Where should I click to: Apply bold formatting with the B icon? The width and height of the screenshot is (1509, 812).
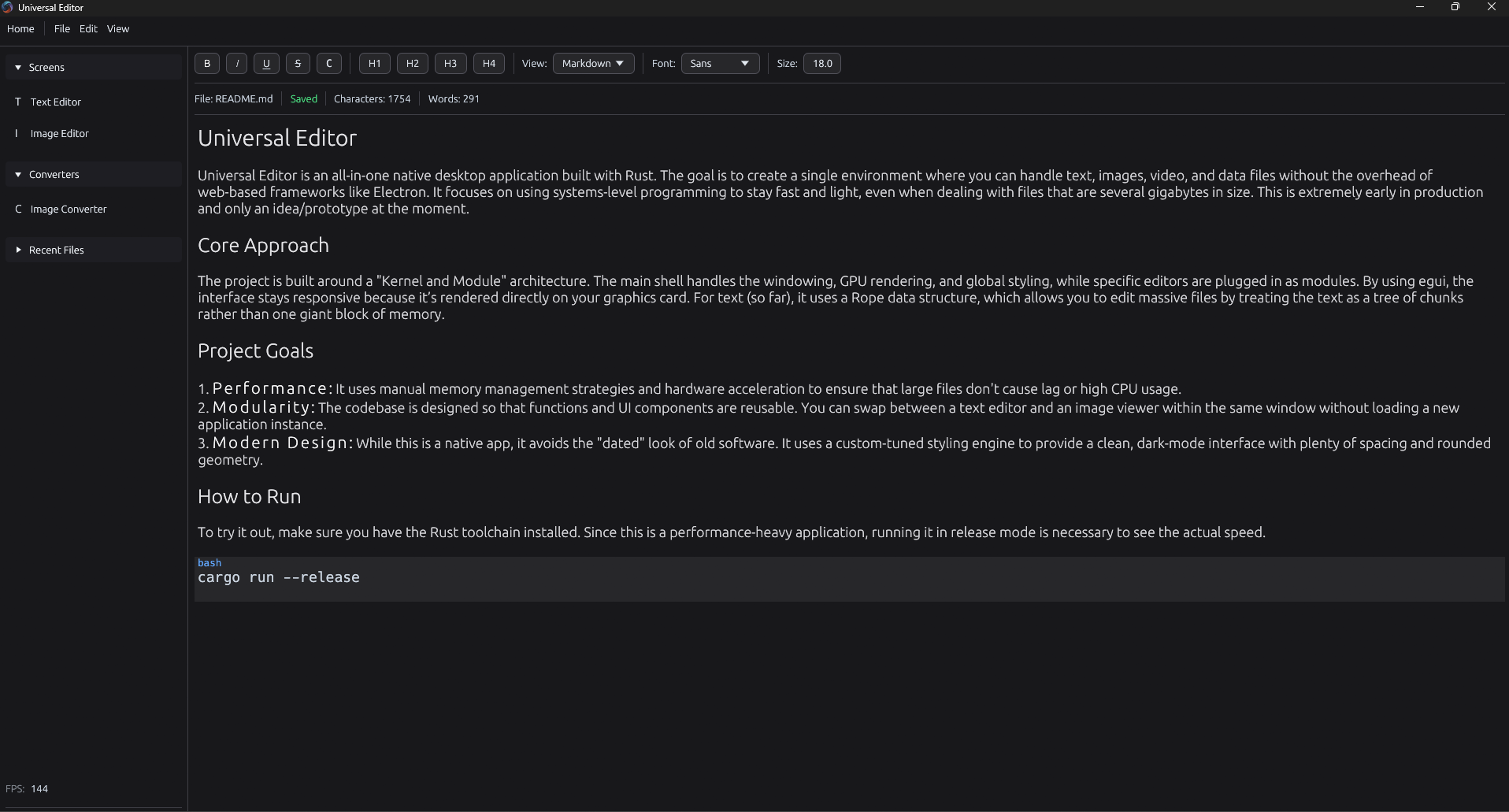206,63
